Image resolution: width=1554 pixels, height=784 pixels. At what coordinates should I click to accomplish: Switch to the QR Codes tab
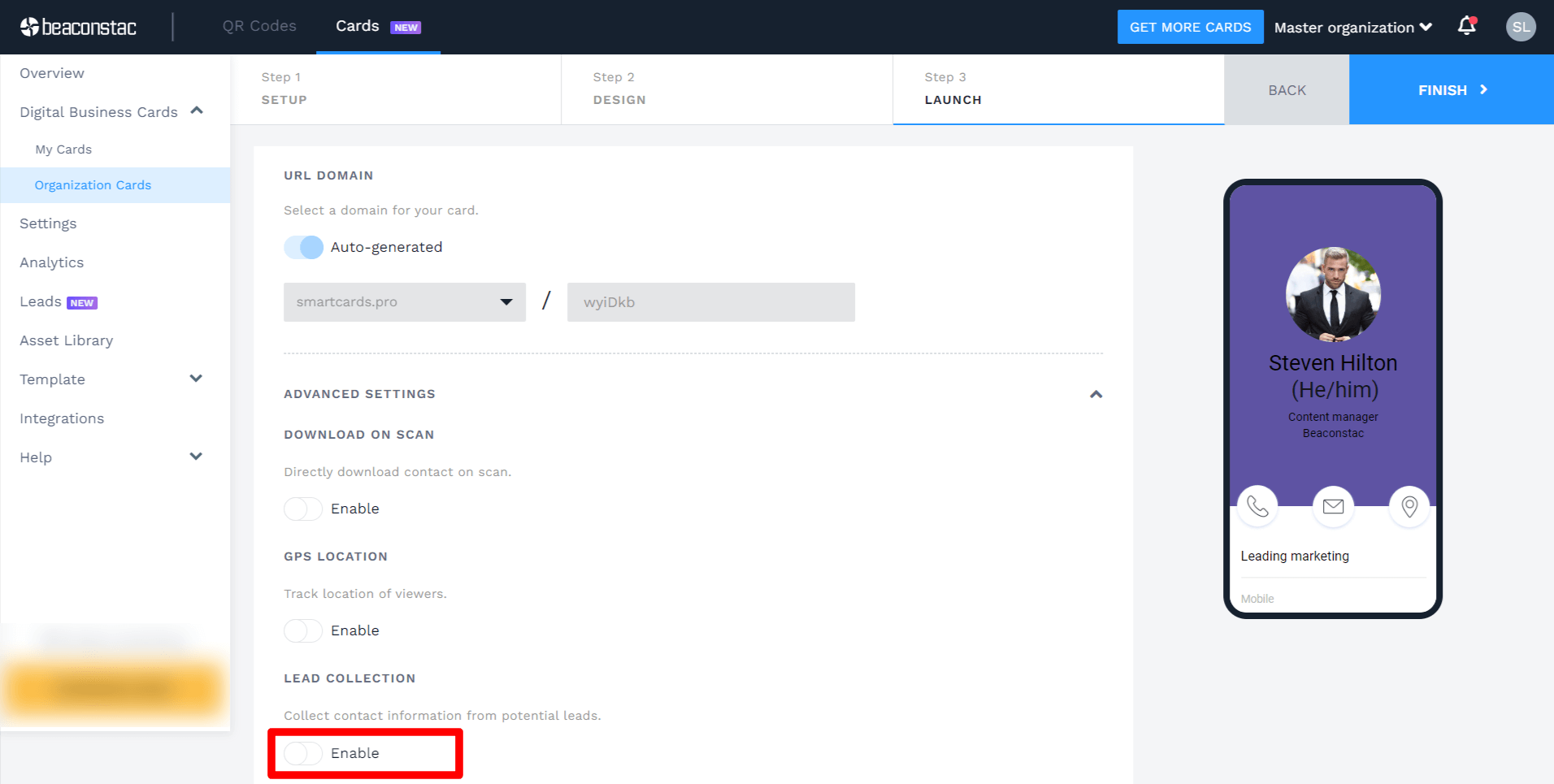tap(258, 26)
